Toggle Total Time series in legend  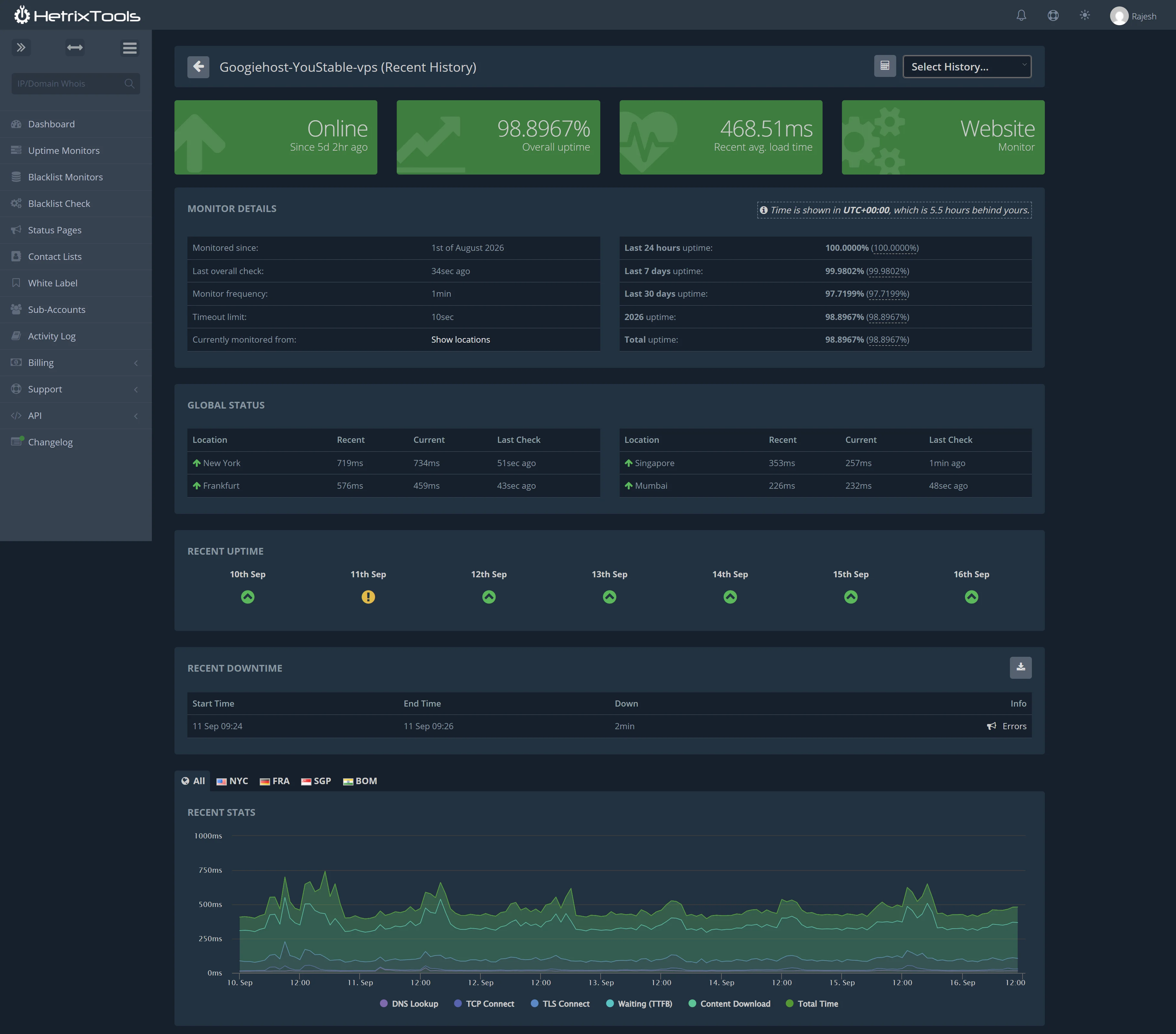pos(812,1004)
